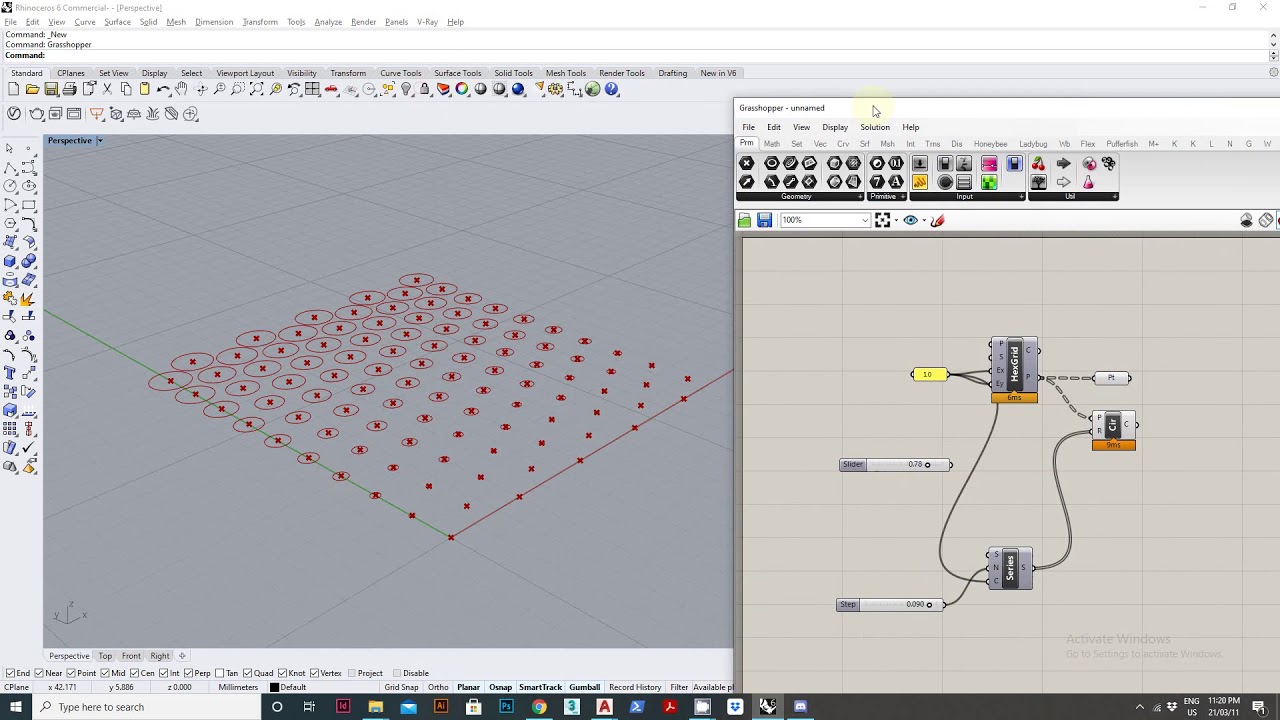Viewport: 1280px width, 720px height.
Task: Check the Disable osnap checkbox
Action: (x=397, y=673)
